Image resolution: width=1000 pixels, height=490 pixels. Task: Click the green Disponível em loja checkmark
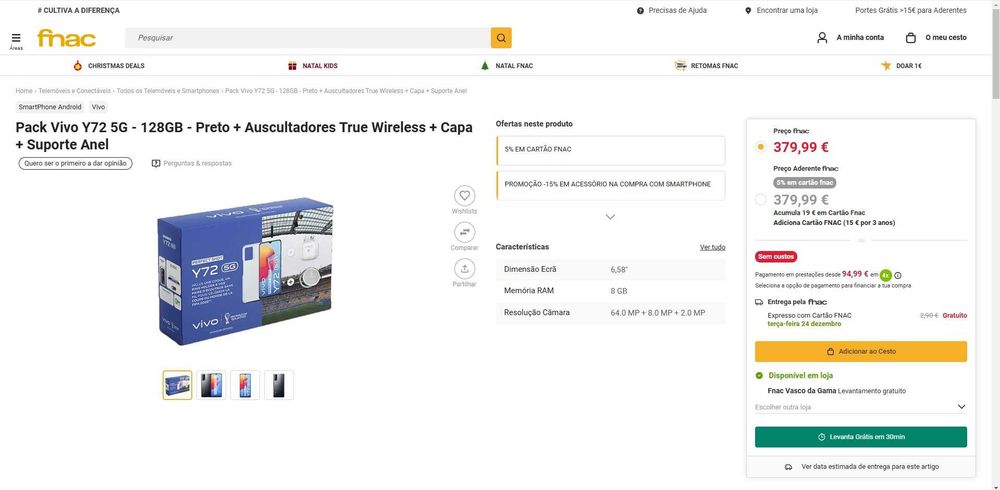tap(759, 376)
